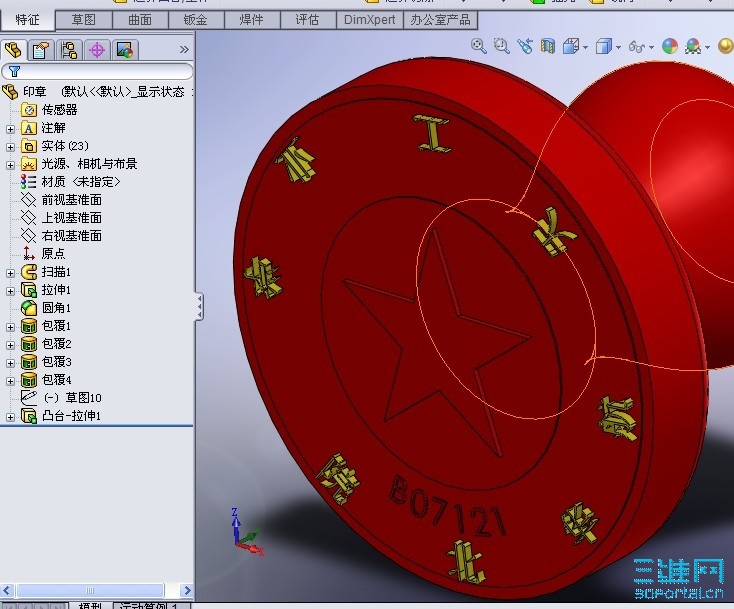Image resolution: width=734 pixels, height=609 pixels.
Task: Select the 传感器 tree item
Action: pos(59,110)
